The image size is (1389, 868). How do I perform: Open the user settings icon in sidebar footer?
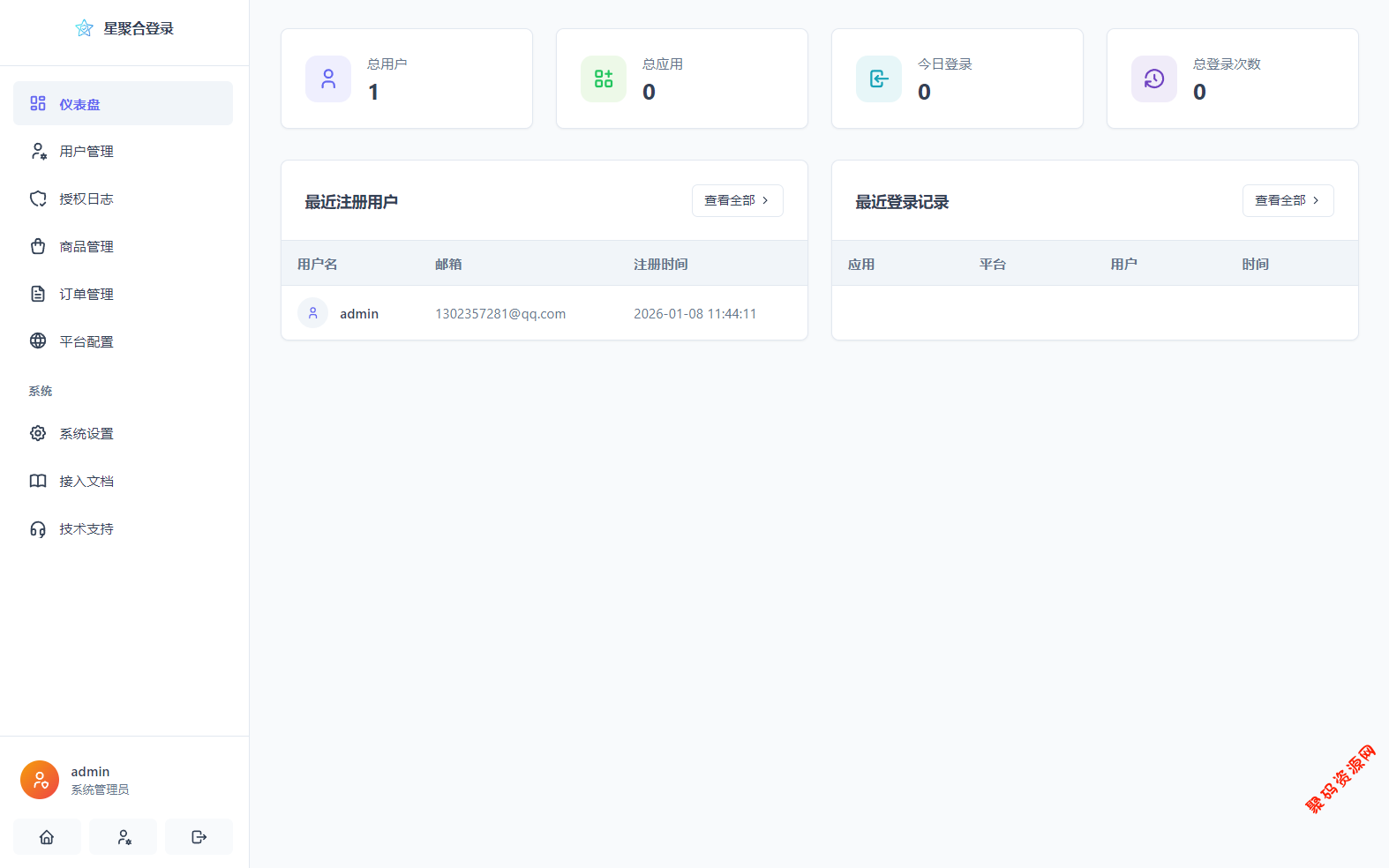124,837
